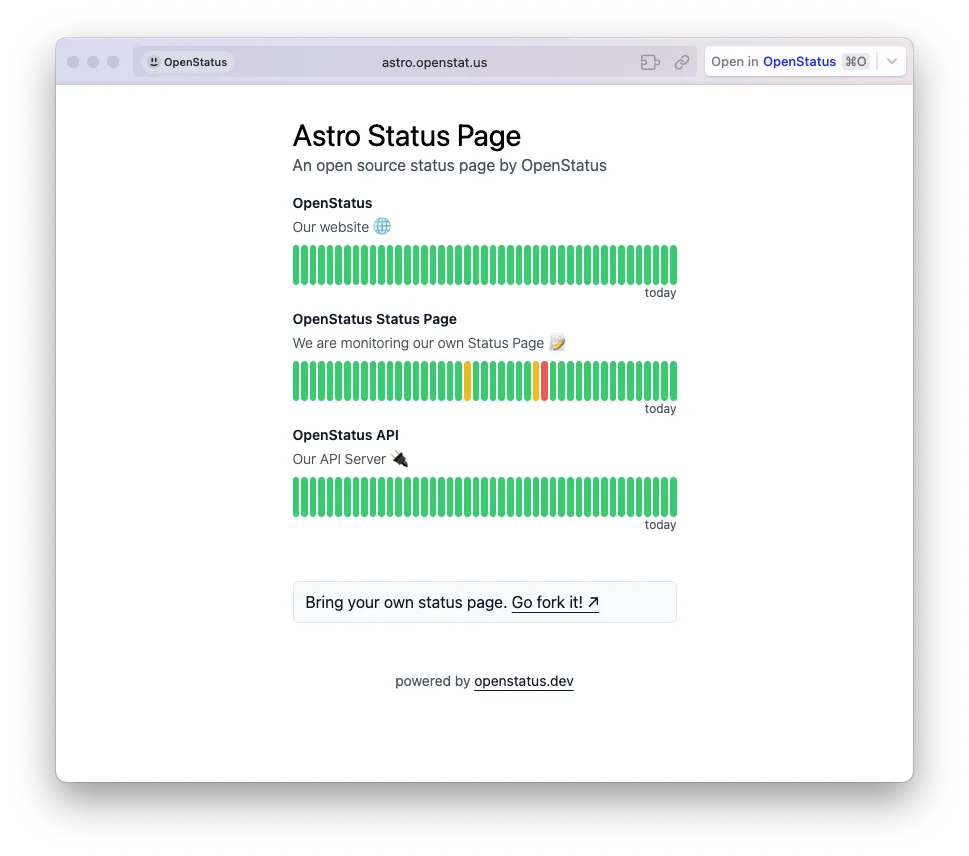Screen dimensions: 969x856
Task: Click the keyboard shortcut badge showing ⌘O
Action: pyautogui.click(x=855, y=61)
